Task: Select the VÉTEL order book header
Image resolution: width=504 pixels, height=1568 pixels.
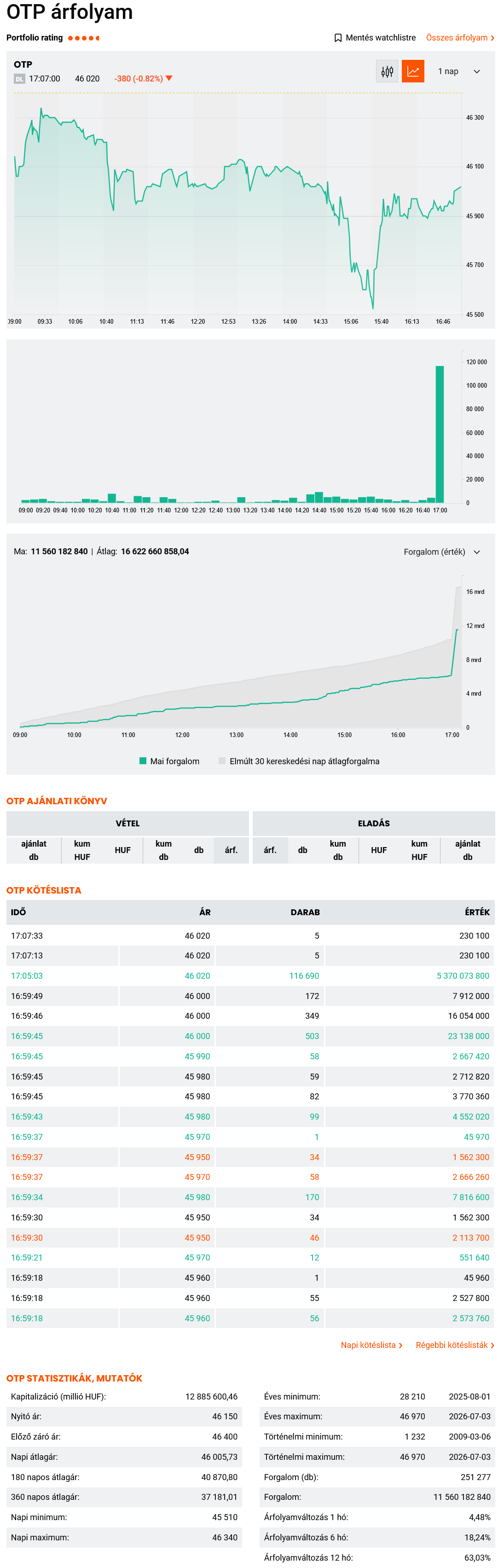Action: [x=128, y=824]
